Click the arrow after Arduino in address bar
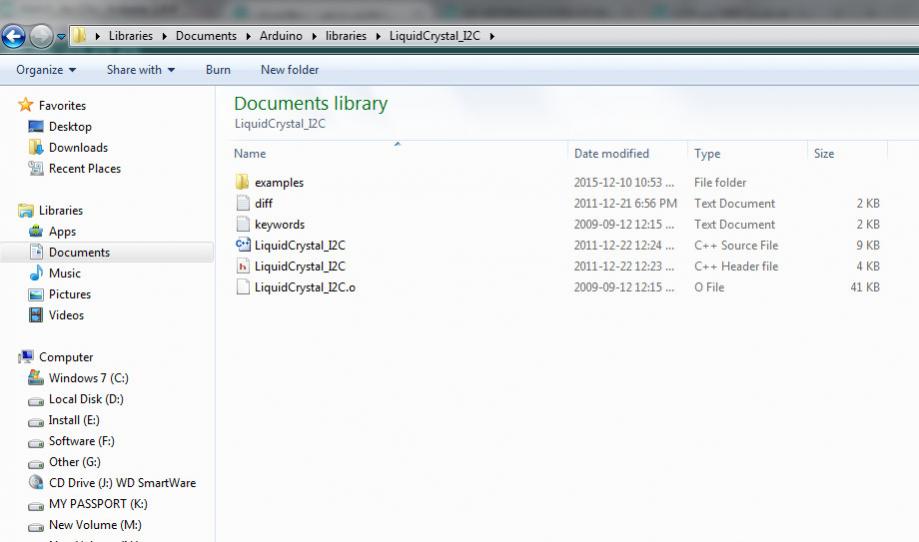 click(313, 37)
